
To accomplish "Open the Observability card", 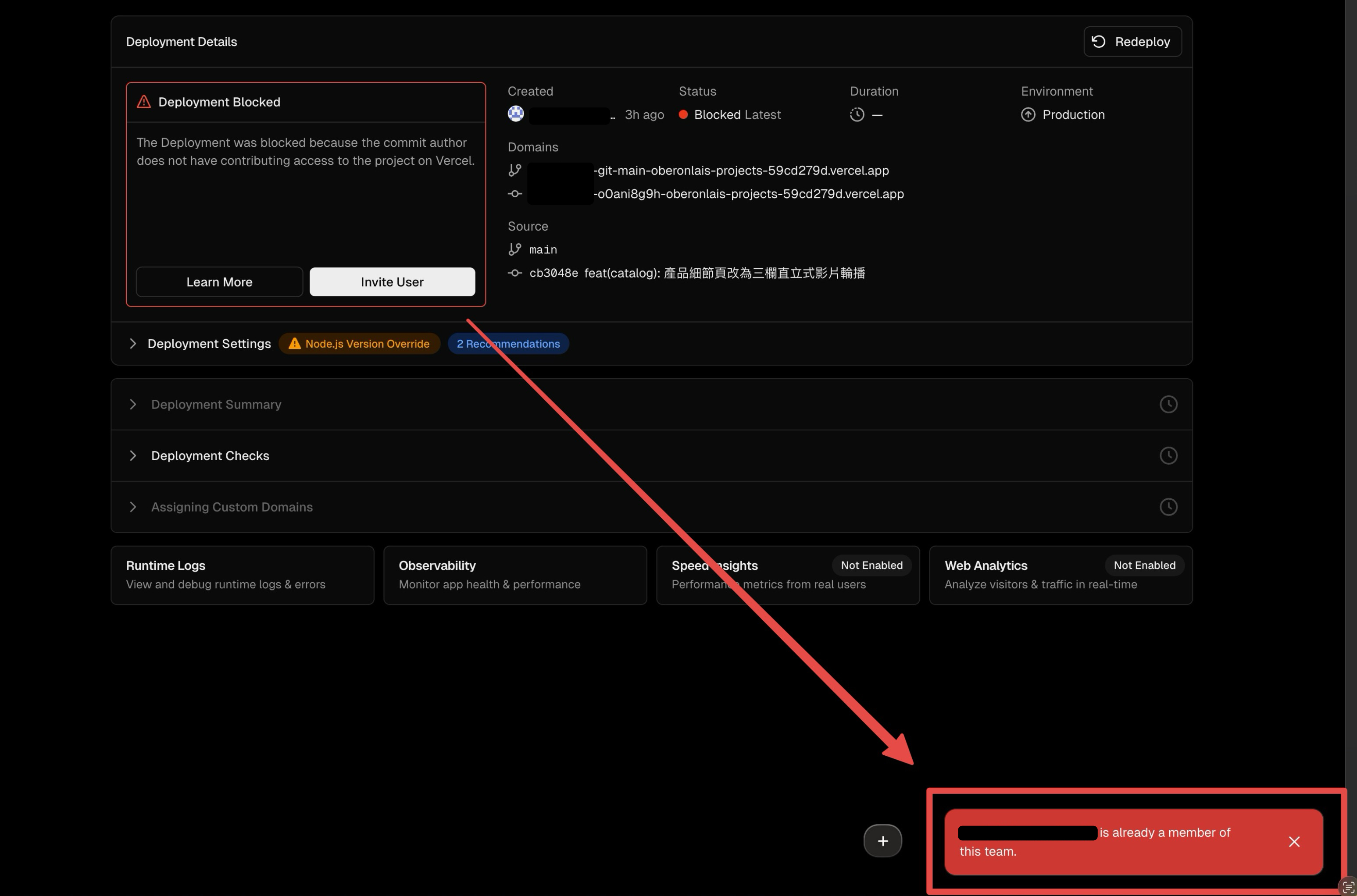I will [514, 575].
